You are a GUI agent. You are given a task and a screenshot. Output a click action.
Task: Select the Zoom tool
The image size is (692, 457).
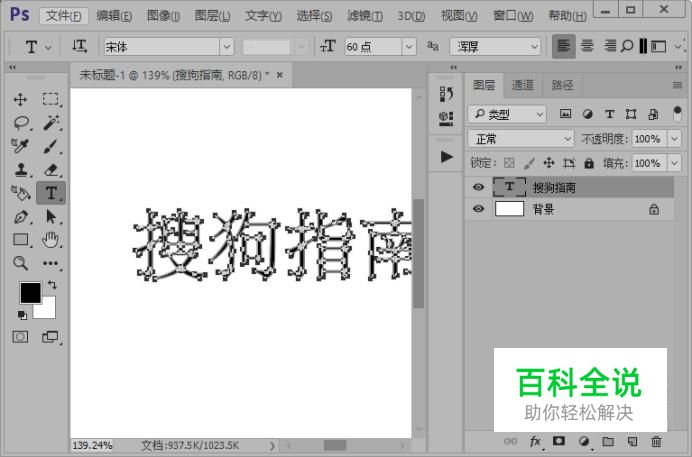click(20, 263)
